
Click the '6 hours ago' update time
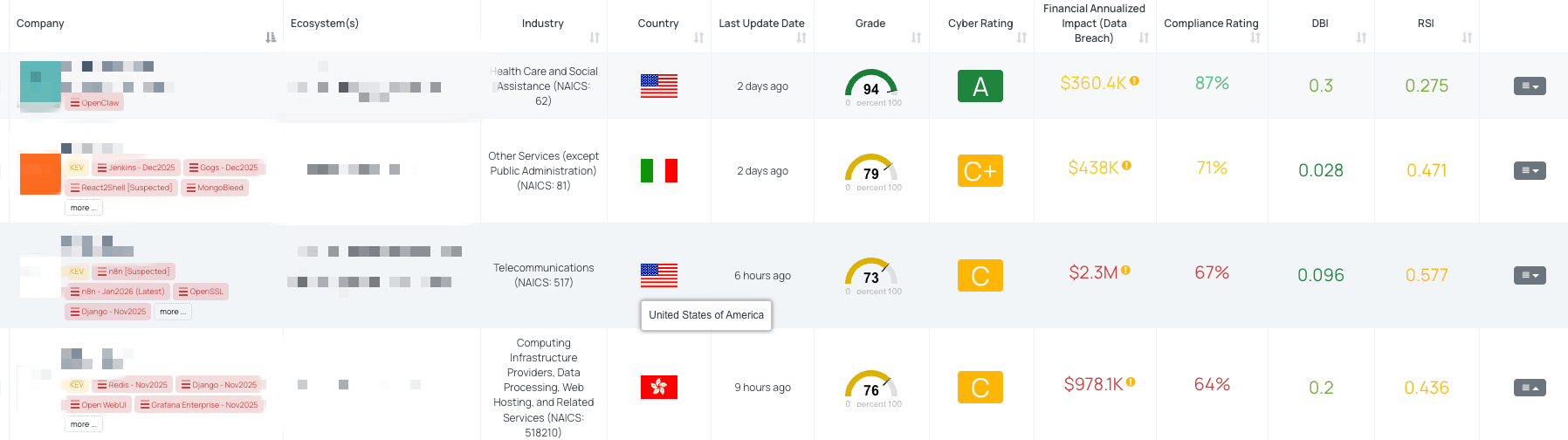pos(762,275)
